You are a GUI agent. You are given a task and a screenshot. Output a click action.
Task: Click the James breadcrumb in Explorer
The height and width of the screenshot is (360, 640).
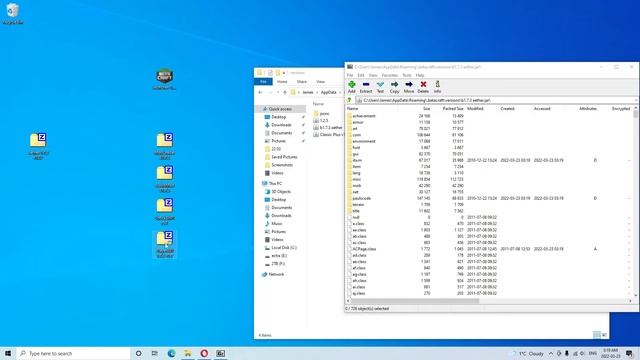point(308,93)
